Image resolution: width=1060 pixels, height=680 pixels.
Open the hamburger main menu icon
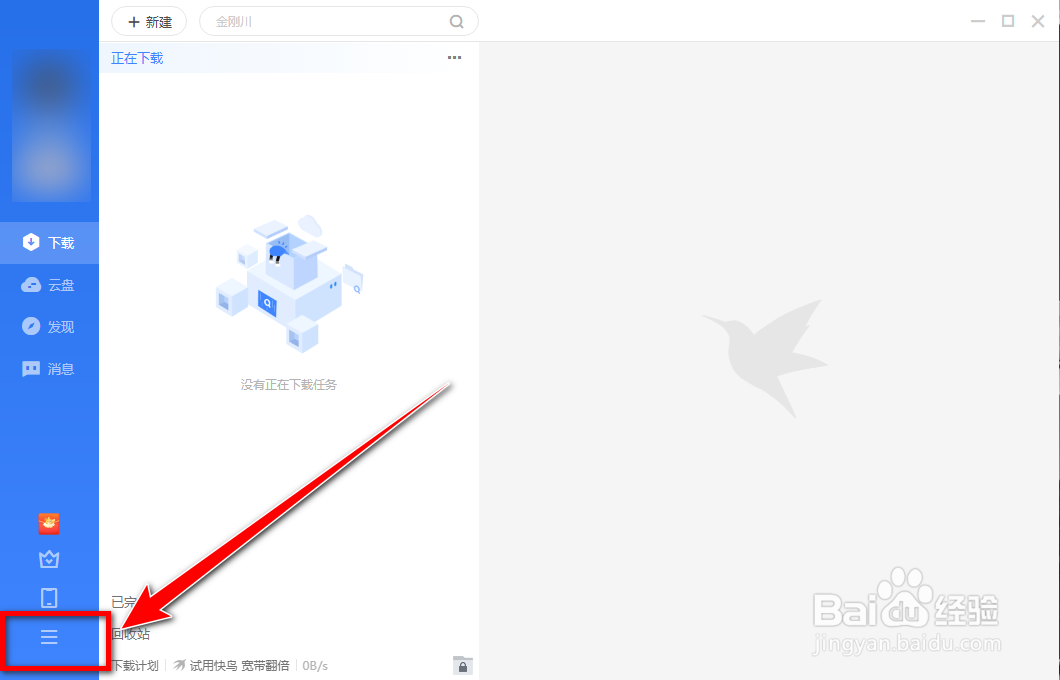coord(49,637)
